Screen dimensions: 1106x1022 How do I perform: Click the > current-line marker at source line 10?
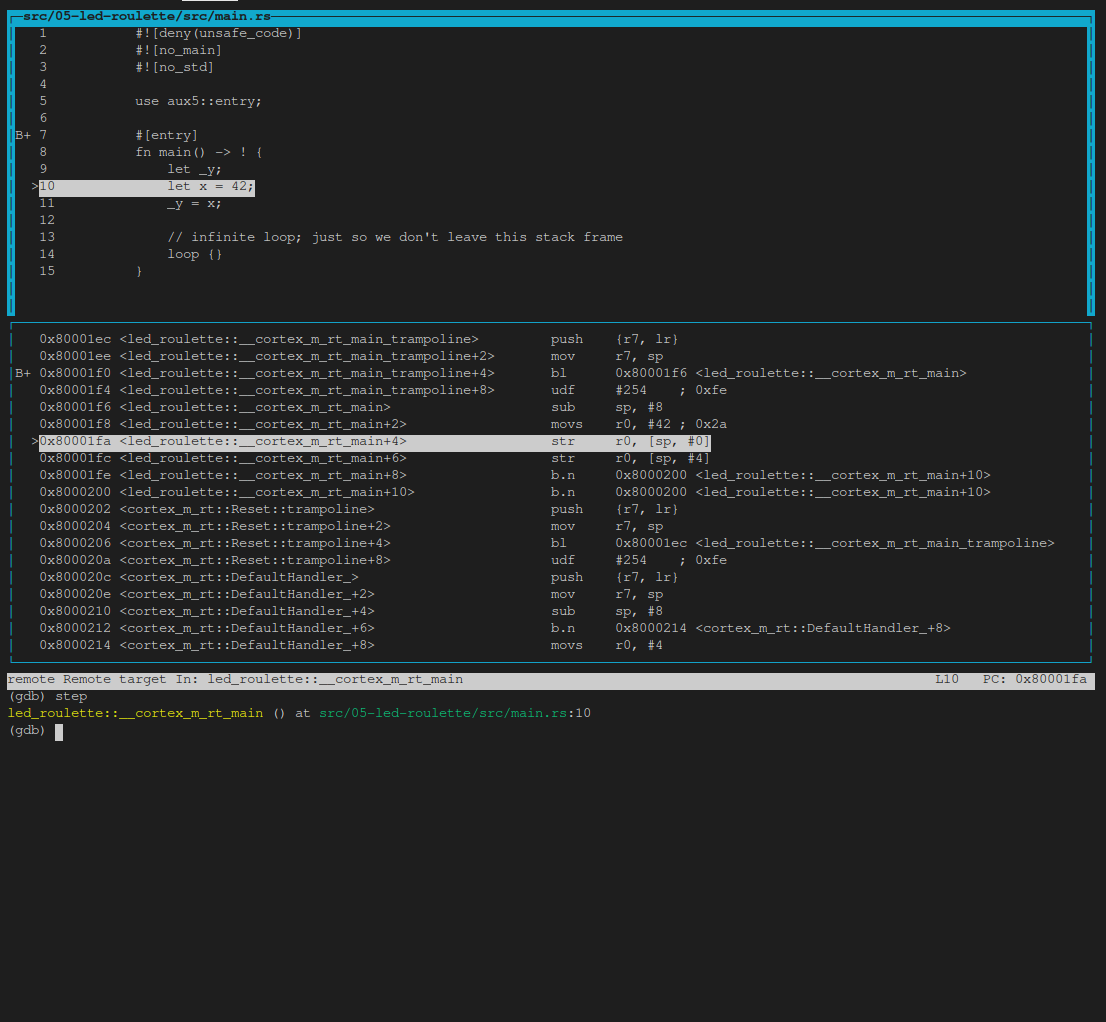[35, 186]
